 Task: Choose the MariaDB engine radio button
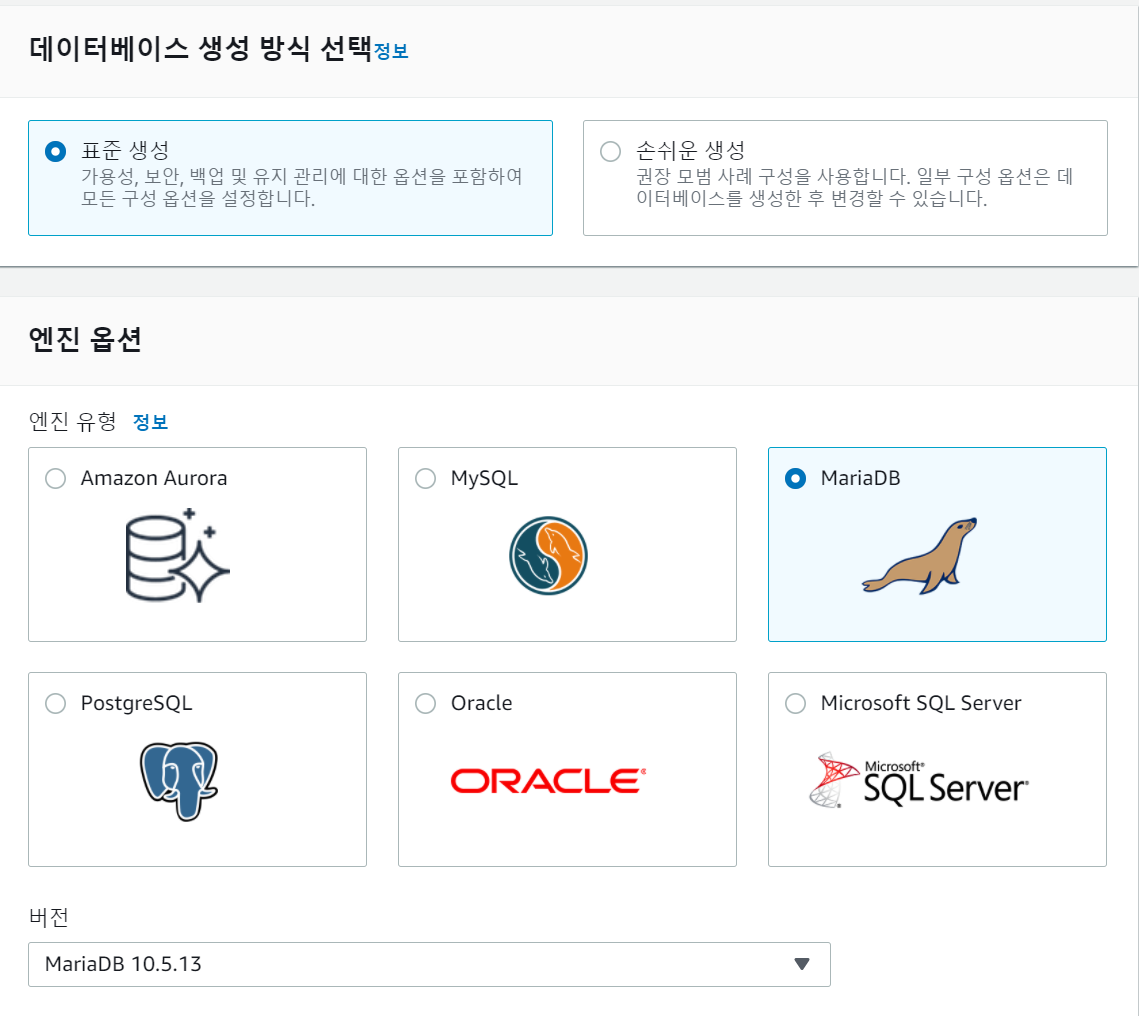pos(795,479)
